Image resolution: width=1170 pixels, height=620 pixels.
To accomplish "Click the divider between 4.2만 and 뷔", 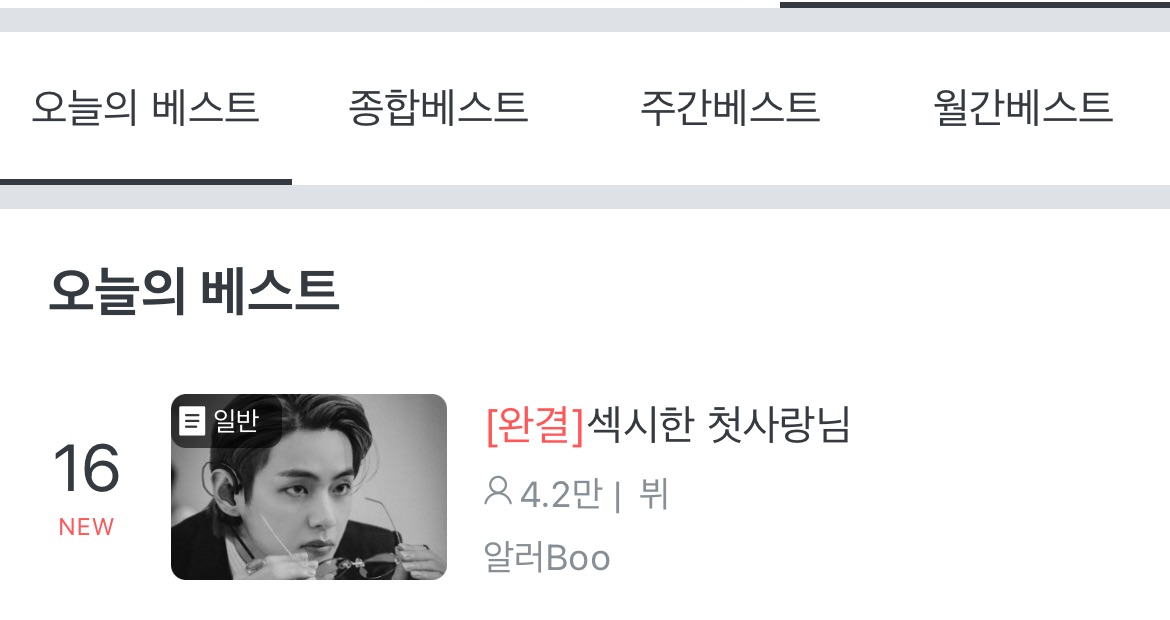I will click(618, 497).
